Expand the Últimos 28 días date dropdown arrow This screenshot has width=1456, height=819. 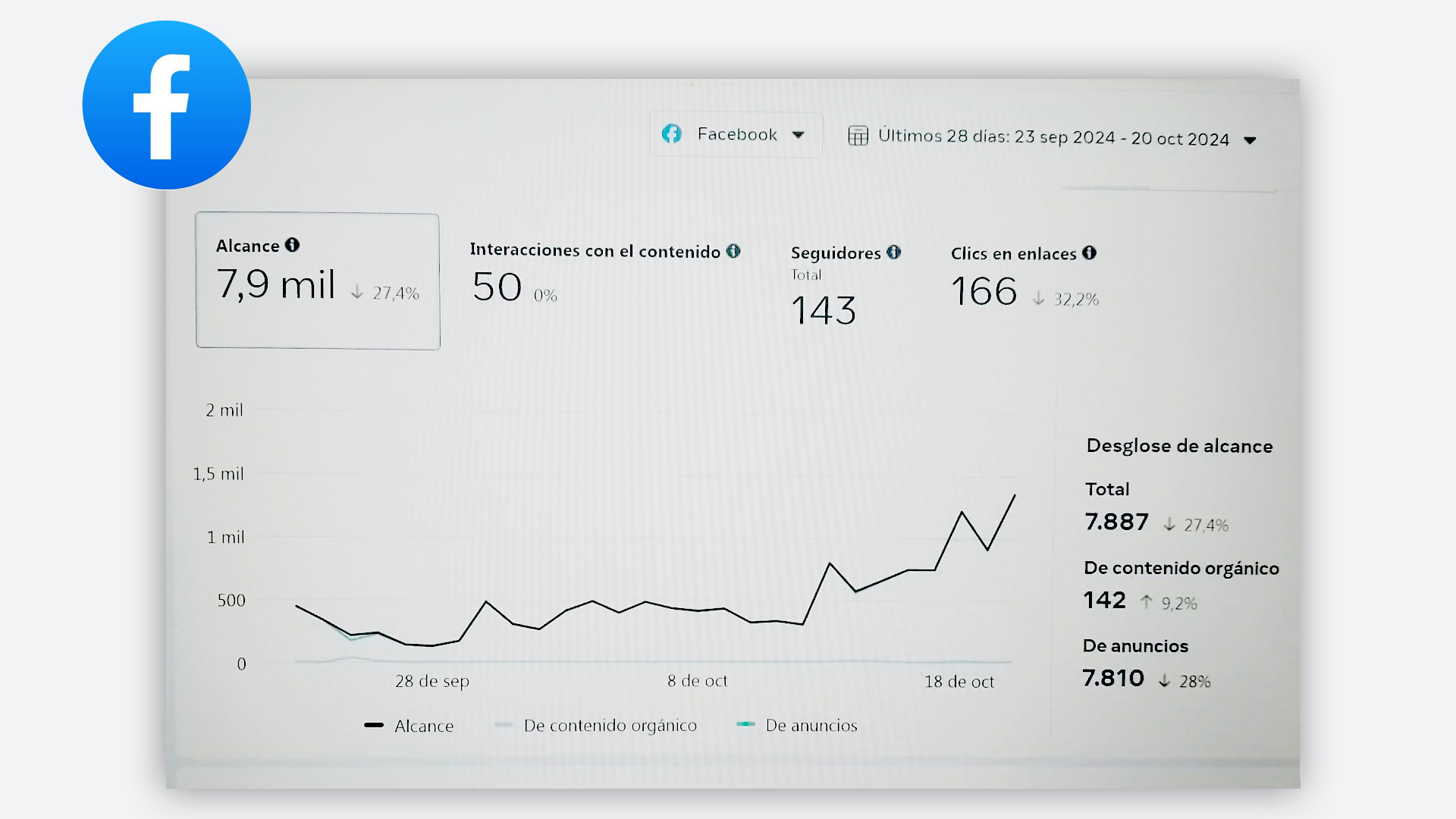[1250, 140]
